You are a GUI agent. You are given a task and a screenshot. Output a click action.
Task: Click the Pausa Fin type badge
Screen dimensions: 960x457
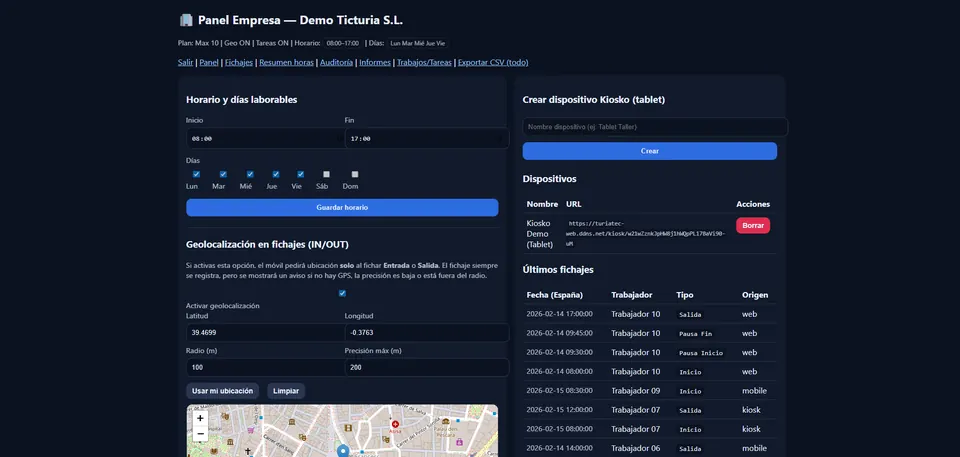coord(696,334)
